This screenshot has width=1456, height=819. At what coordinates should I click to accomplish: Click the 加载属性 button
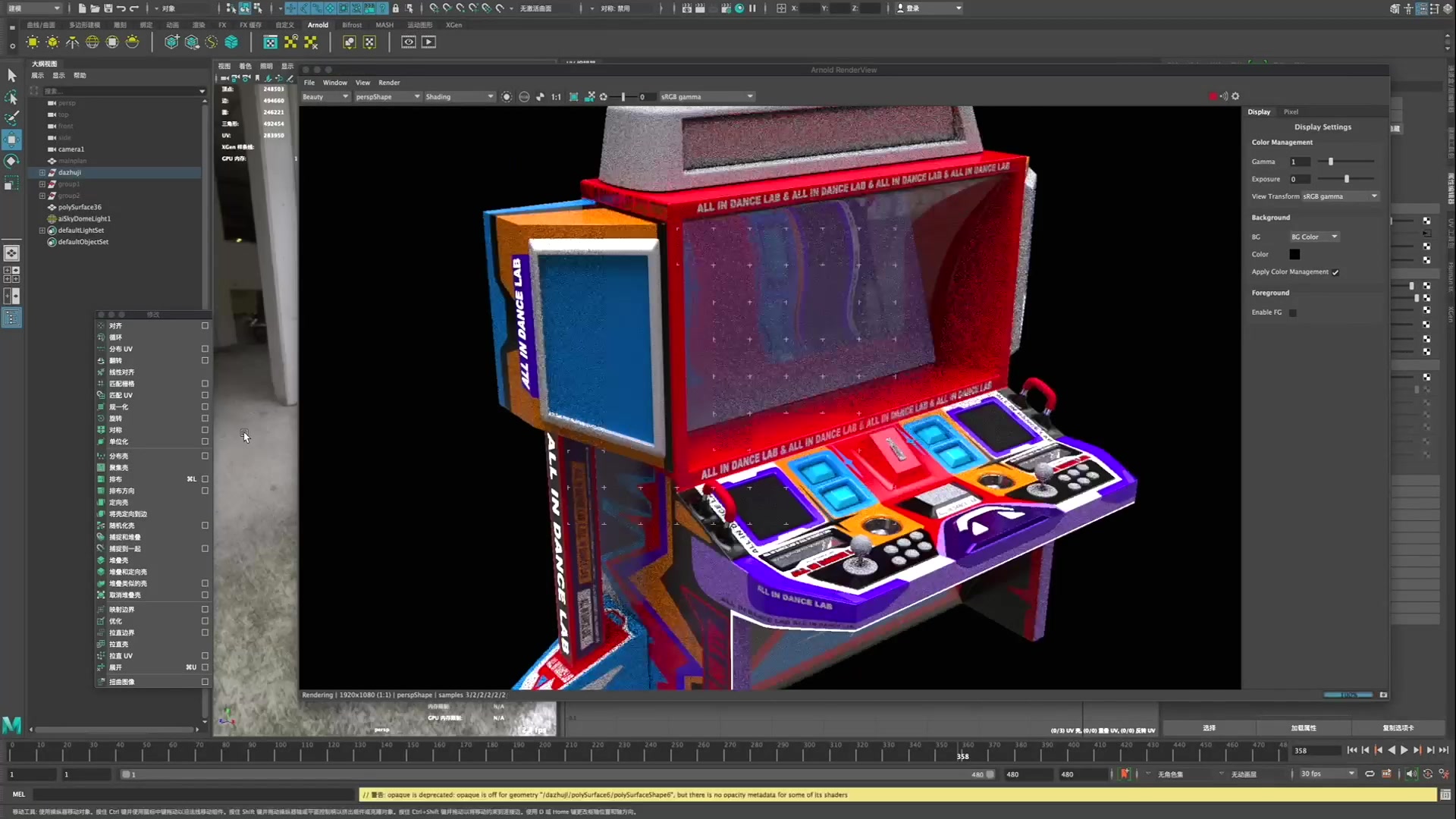click(x=1304, y=728)
